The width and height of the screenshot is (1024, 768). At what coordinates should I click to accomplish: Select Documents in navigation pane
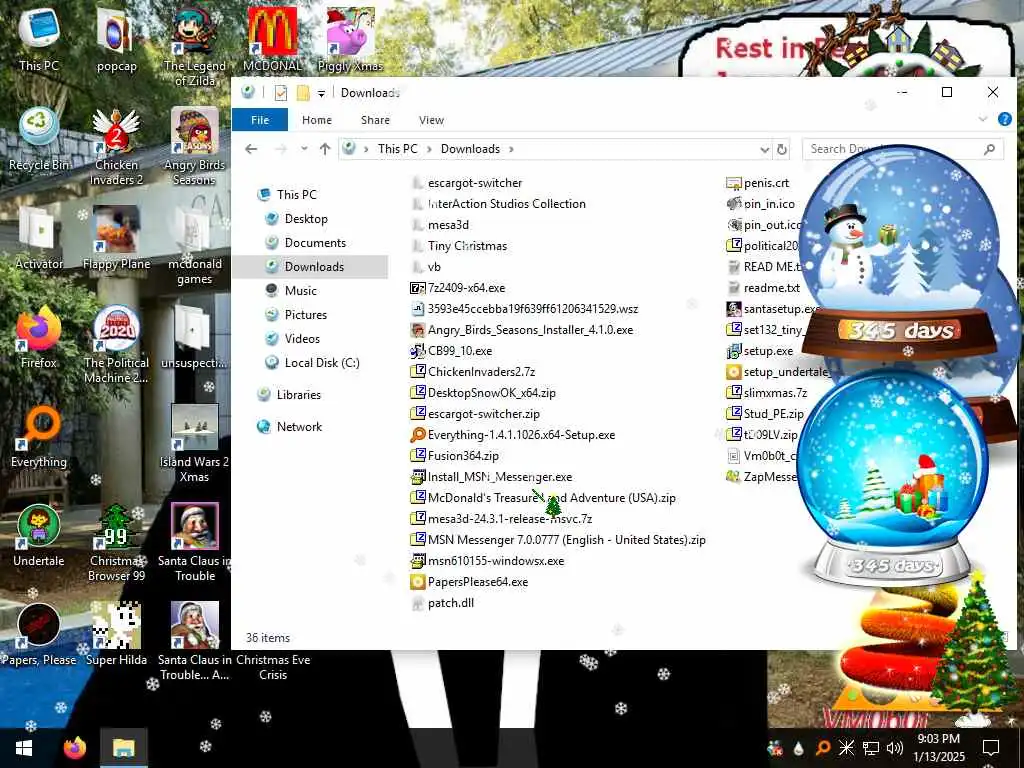point(315,243)
